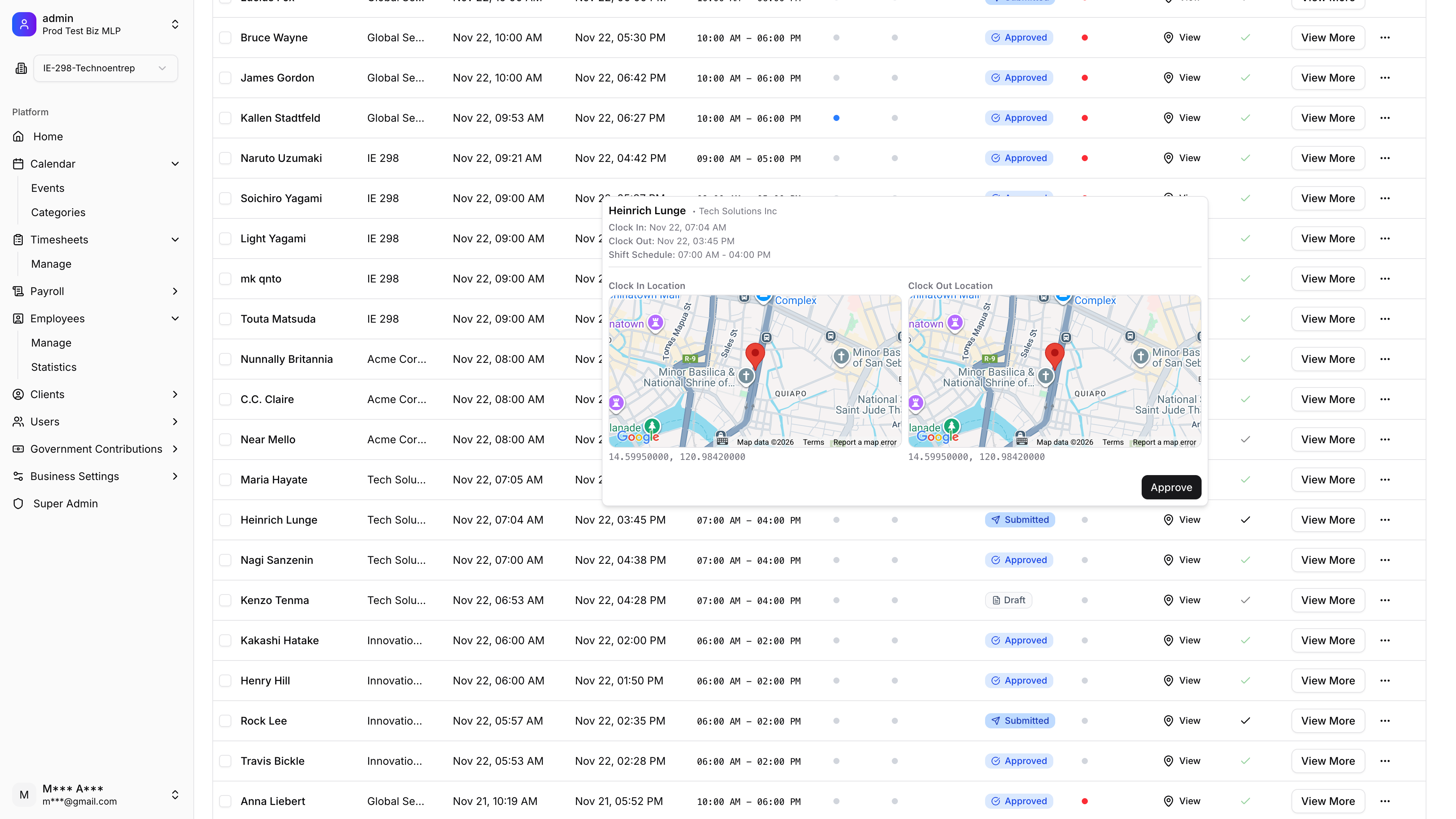Open the ellipsis menu on Heinrich Lunge's row
The image size is (1456, 819).
click(x=1385, y=519)
